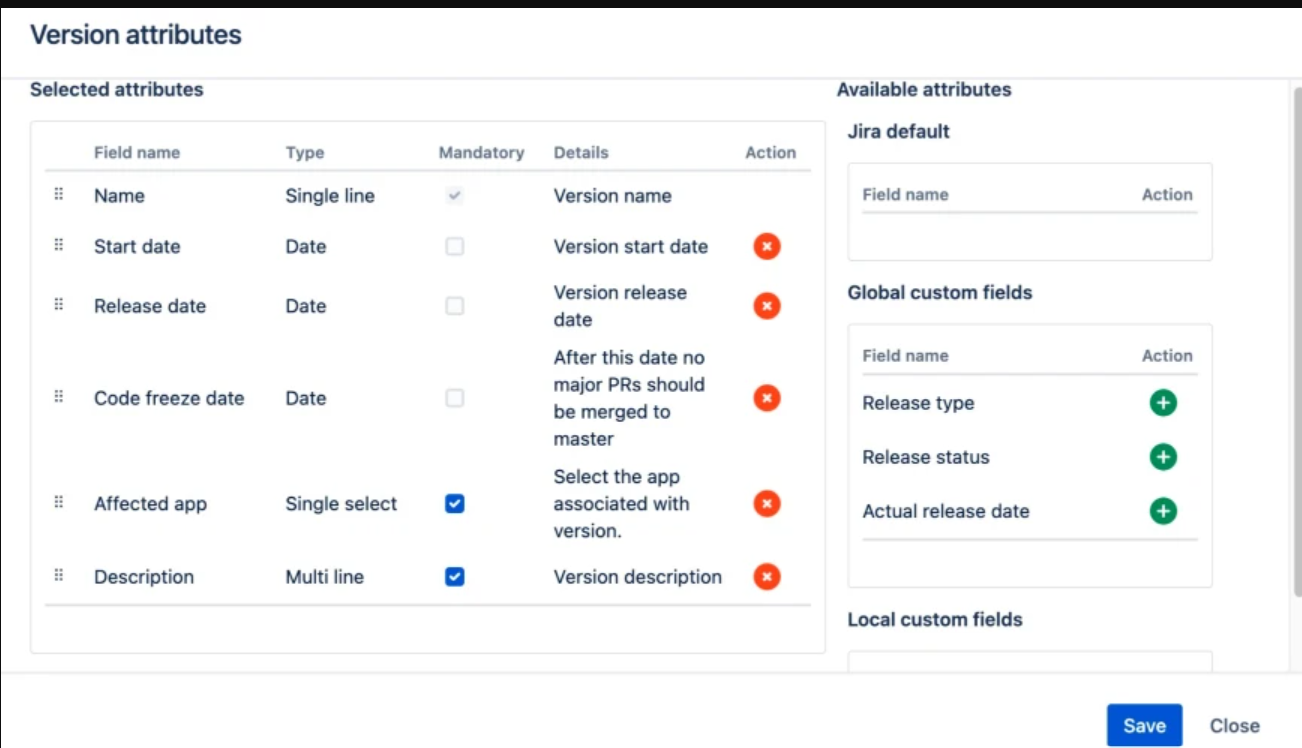Uncheck mandatory for Affected app

click(x=455, y=504)
